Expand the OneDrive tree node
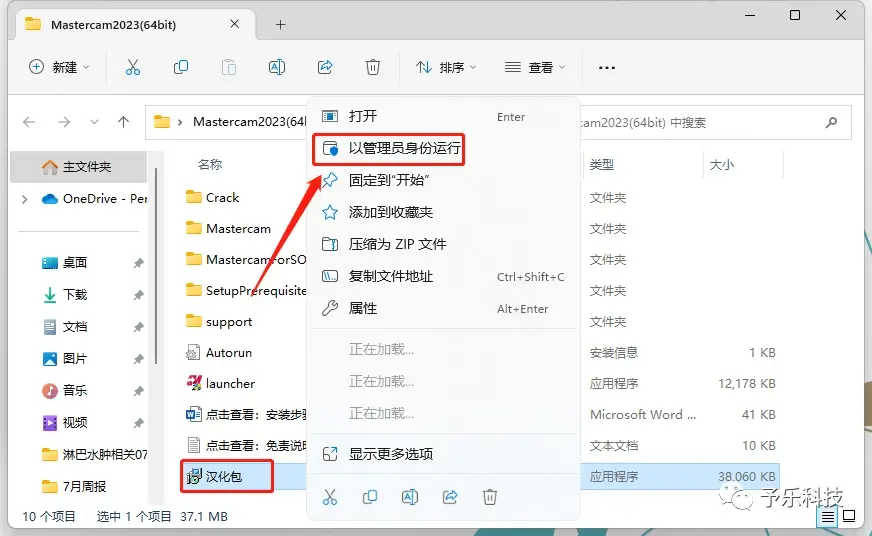The width and height of the screenshot is (872, 536). click(24, 198)
